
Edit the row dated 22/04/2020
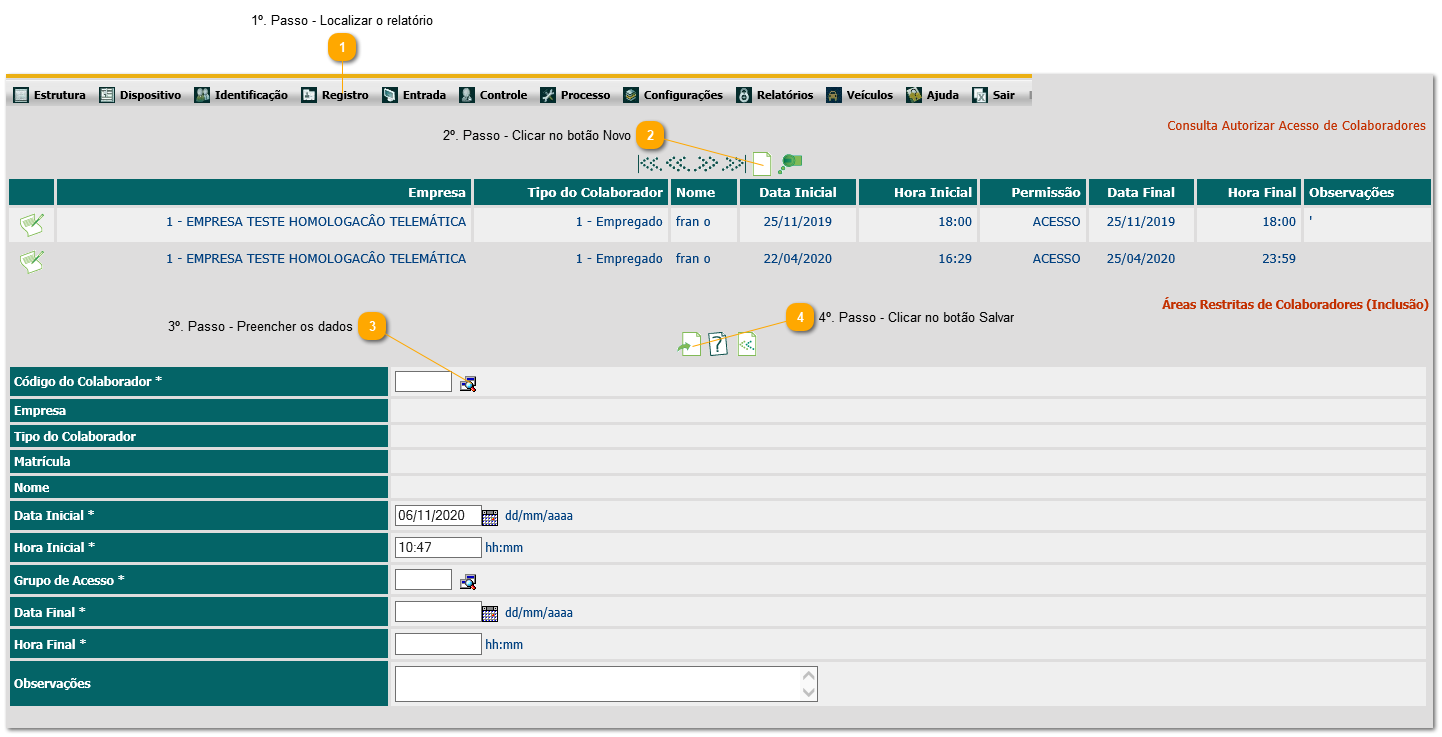32,262
